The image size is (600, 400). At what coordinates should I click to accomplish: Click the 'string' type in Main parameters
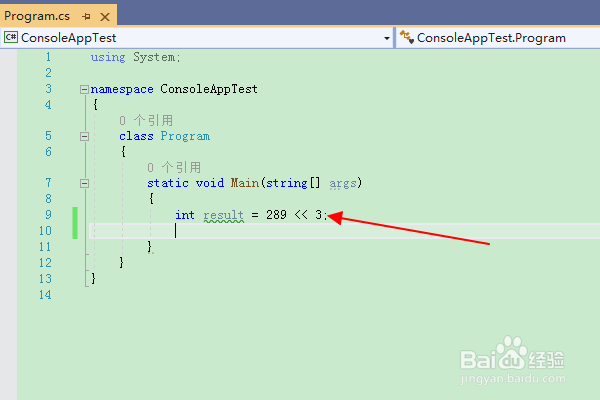pos(287,183)
